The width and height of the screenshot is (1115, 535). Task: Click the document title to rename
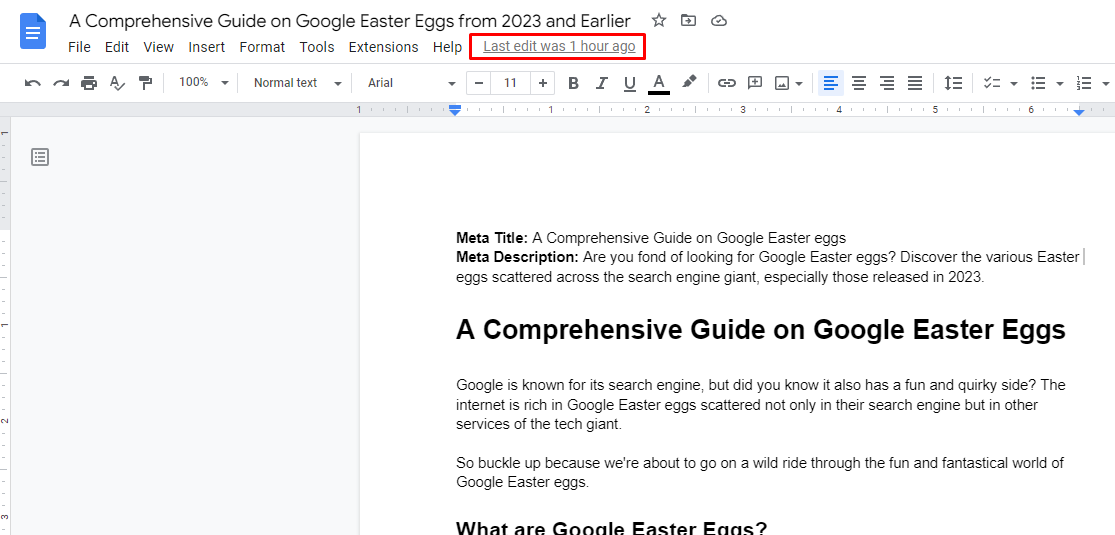[x=349, y=21]
